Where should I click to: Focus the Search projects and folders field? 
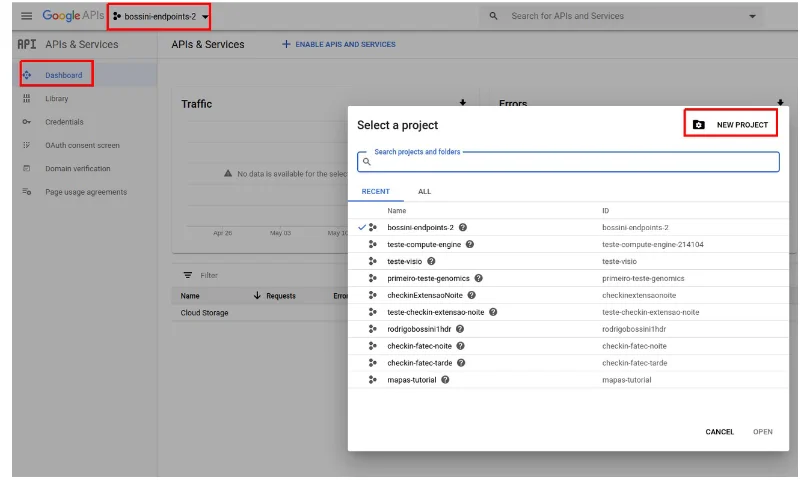(x=568, y=162)
